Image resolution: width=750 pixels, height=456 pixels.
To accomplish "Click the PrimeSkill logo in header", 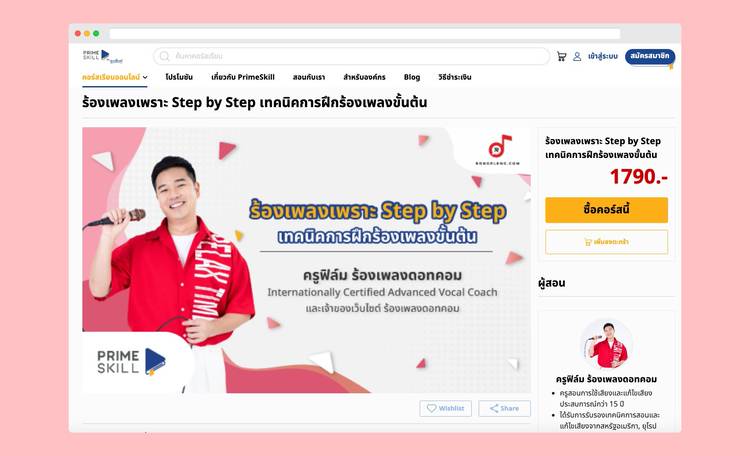I will click(x=102, y=56).
